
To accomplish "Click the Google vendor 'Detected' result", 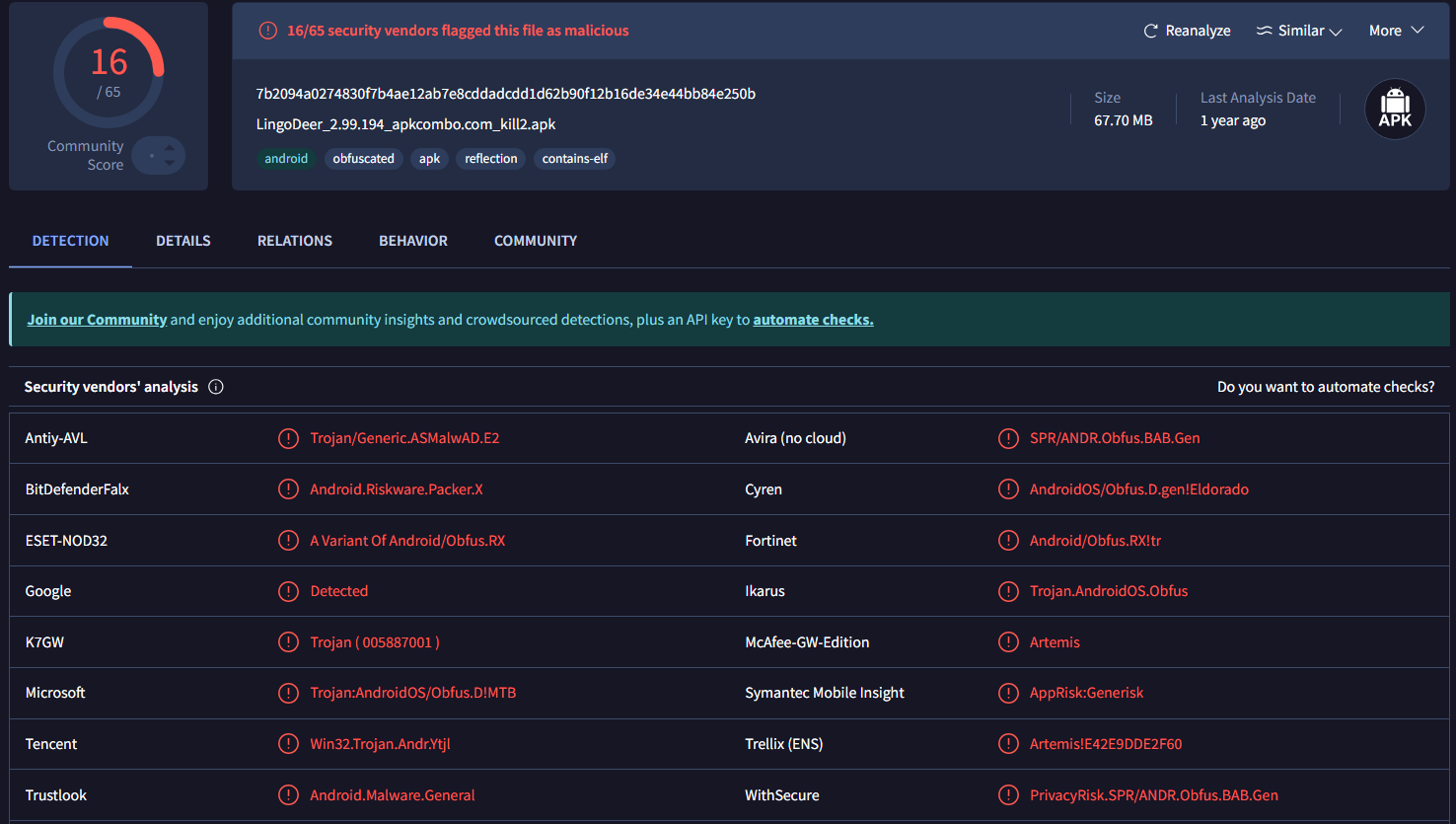I will point(339,591).
